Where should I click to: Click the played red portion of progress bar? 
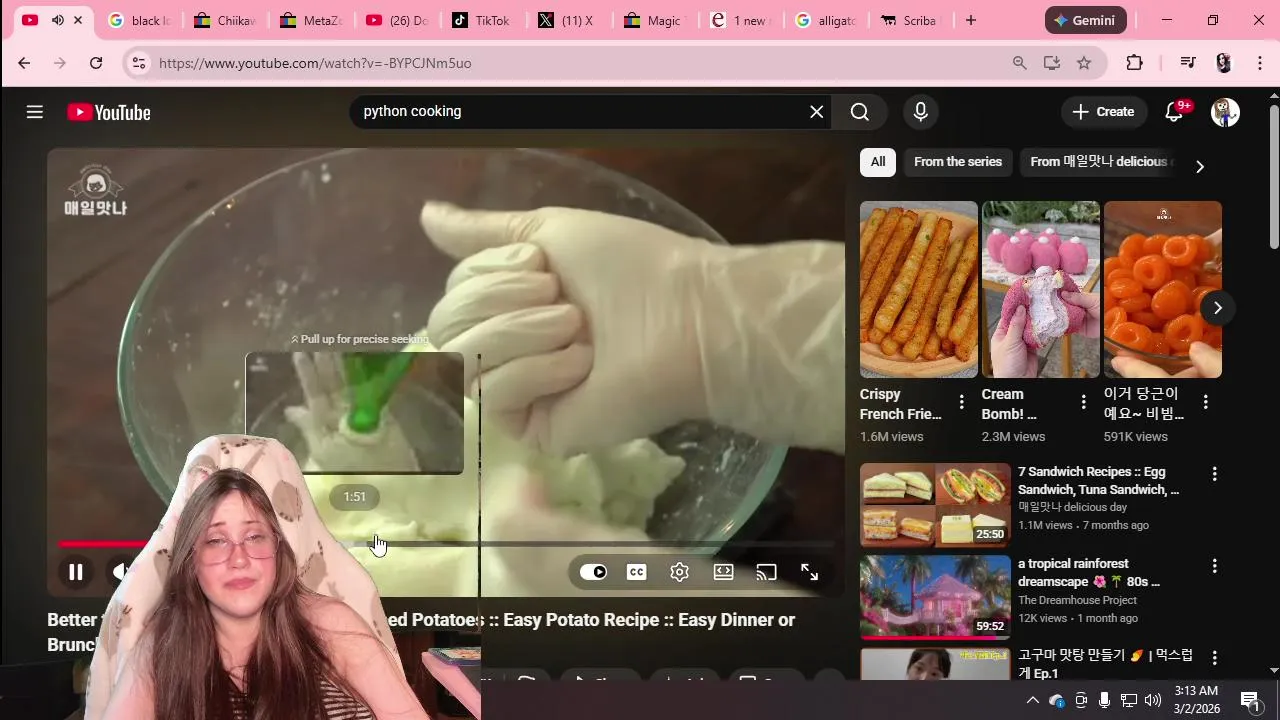click(105, 544)
